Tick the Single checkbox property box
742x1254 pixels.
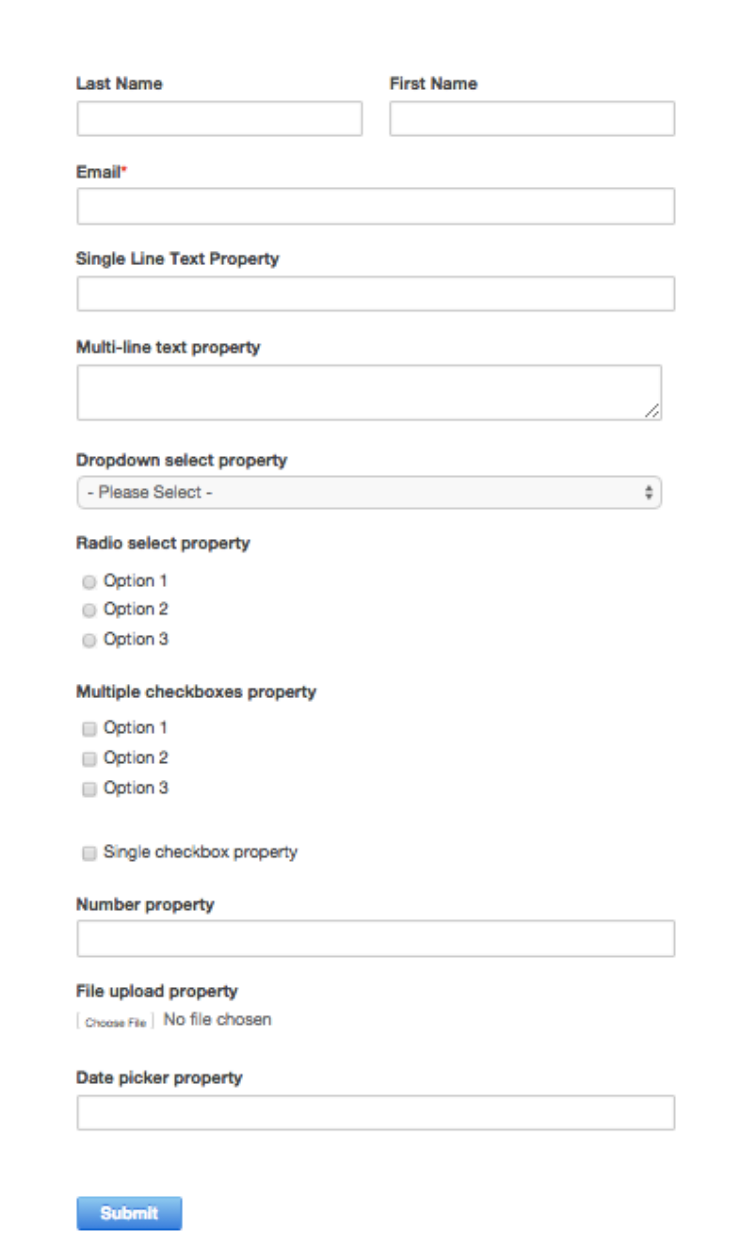pos(89,854)
